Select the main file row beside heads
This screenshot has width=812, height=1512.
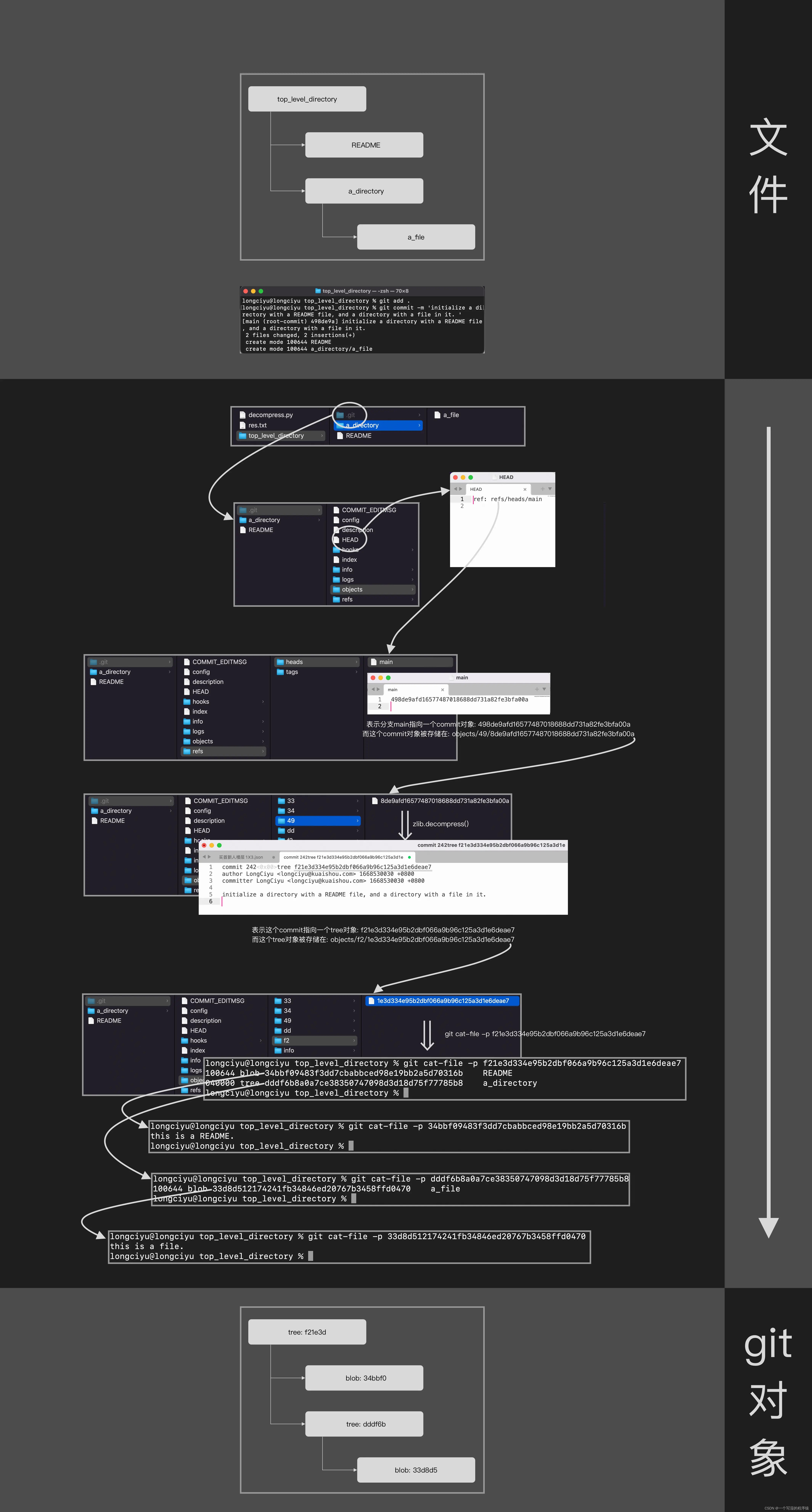click(410, 662)
